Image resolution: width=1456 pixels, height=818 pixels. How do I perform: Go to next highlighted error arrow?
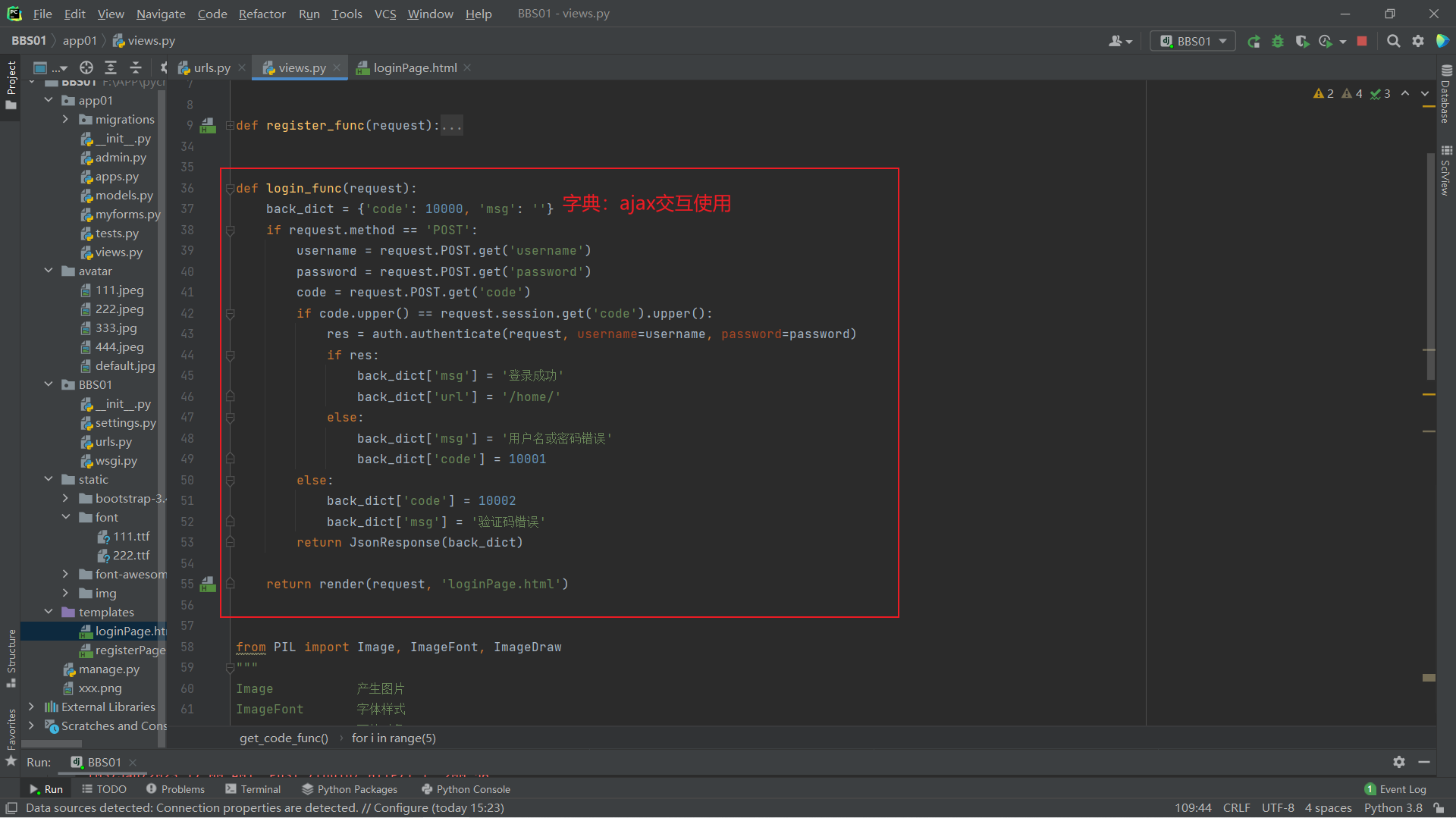(x=1425, y=93)
